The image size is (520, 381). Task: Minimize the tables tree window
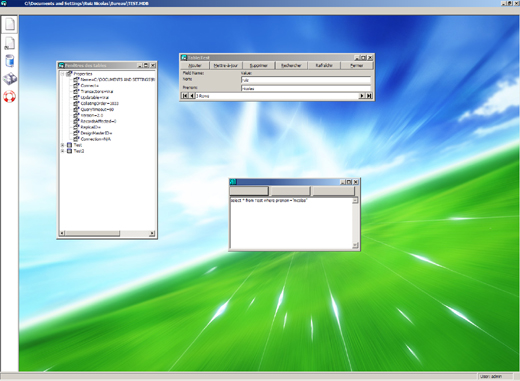140,65
